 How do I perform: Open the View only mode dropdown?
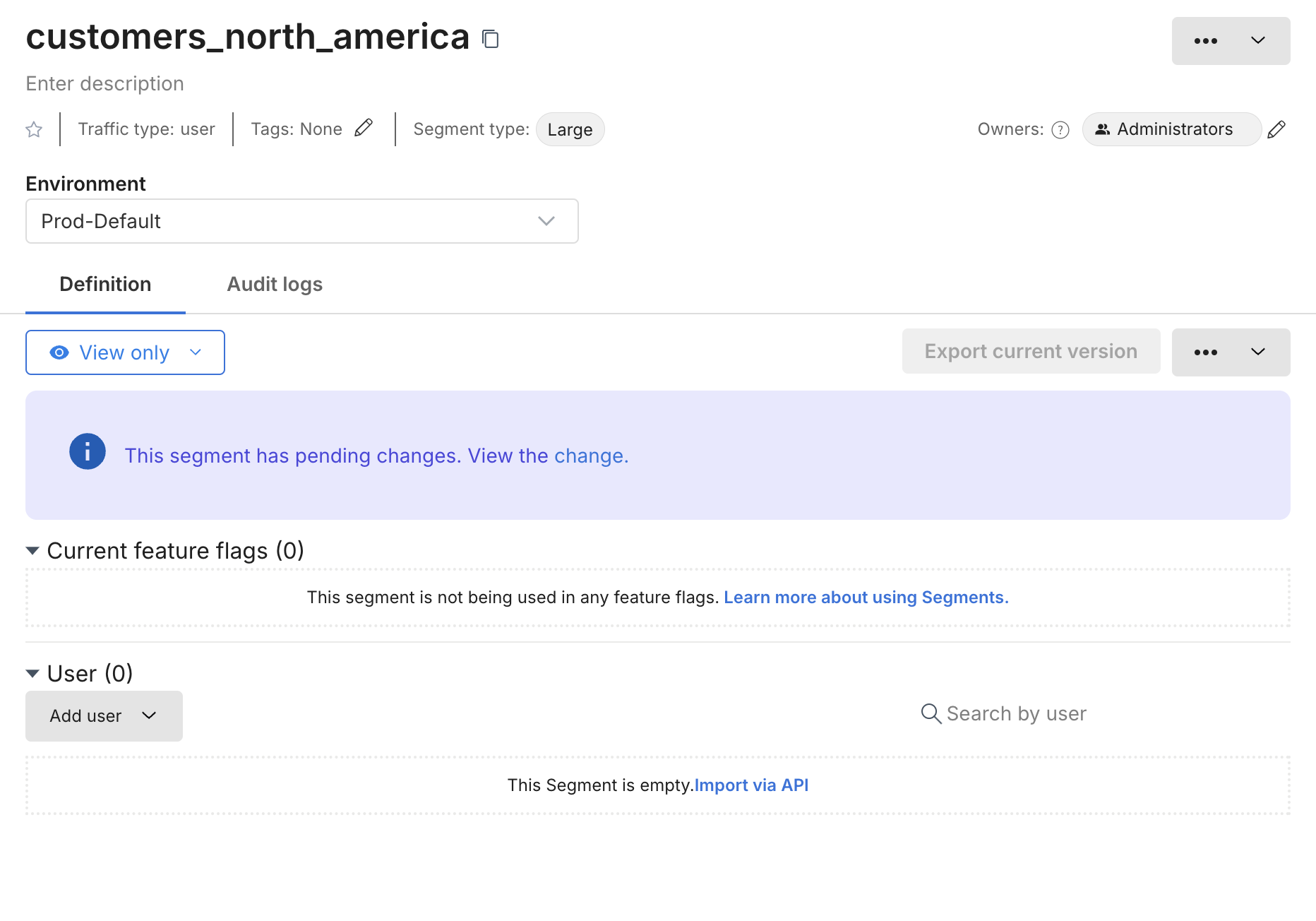click(126, 352)
